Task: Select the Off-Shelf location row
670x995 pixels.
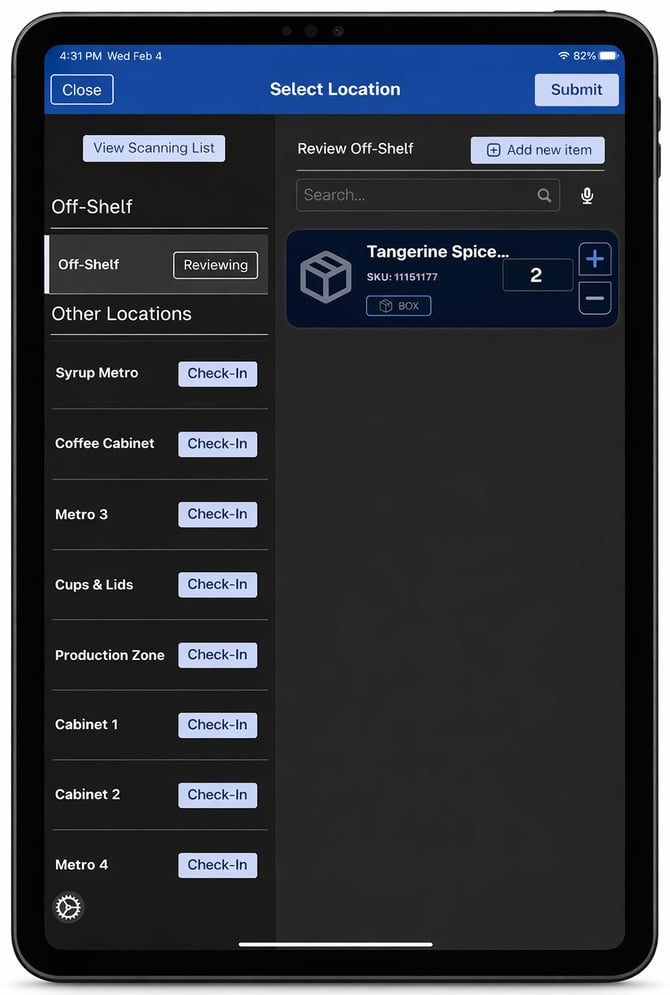Action: [x=157, y=265]
